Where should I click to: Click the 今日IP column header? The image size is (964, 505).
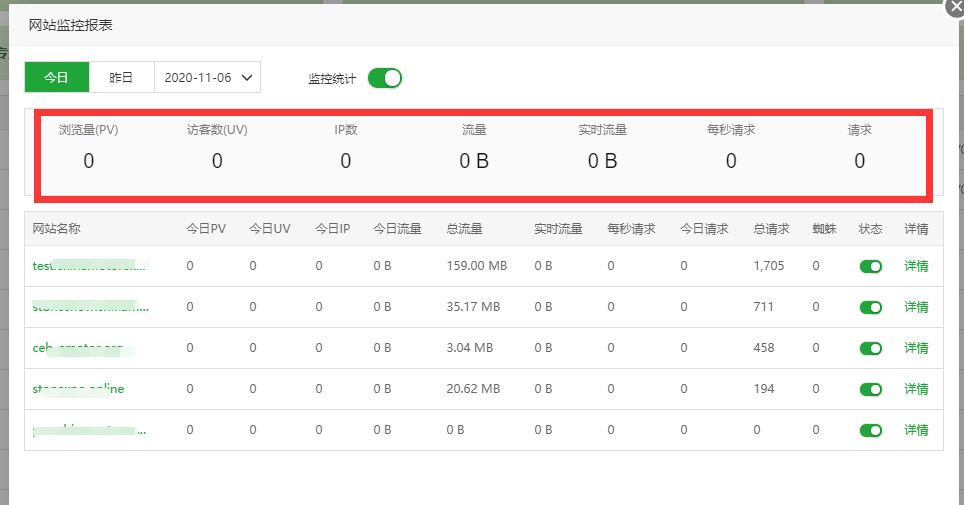(333, 228)
